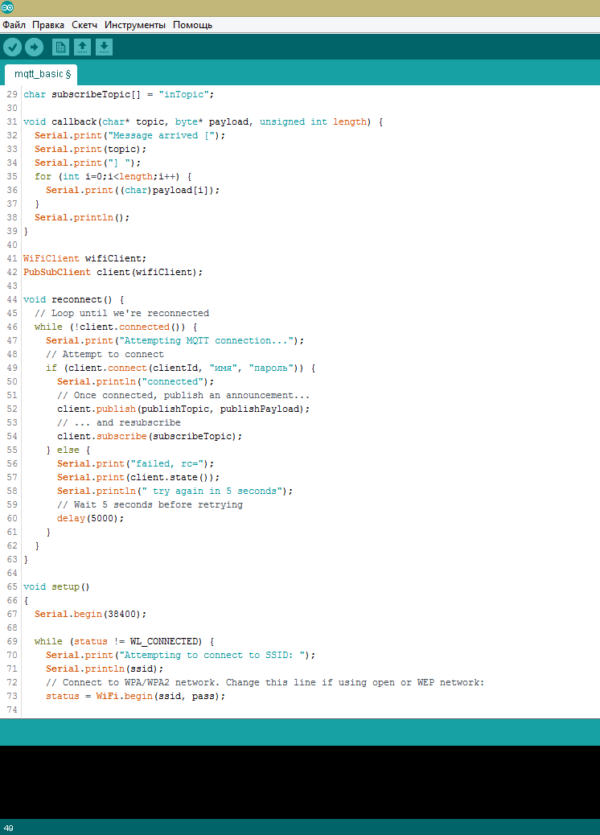600x835 pixels.
Task: Click the "пароль" string on line 49
Action: pyautogui.click(x=270, y=368)
